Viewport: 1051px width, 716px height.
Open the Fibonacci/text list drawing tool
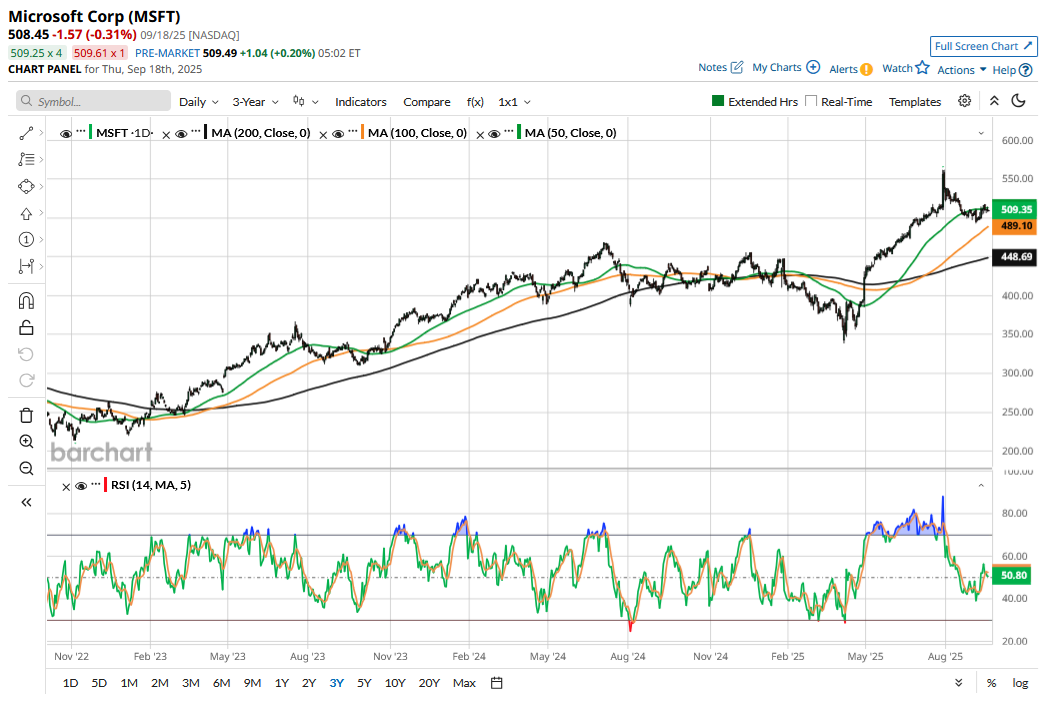point(26,160)
